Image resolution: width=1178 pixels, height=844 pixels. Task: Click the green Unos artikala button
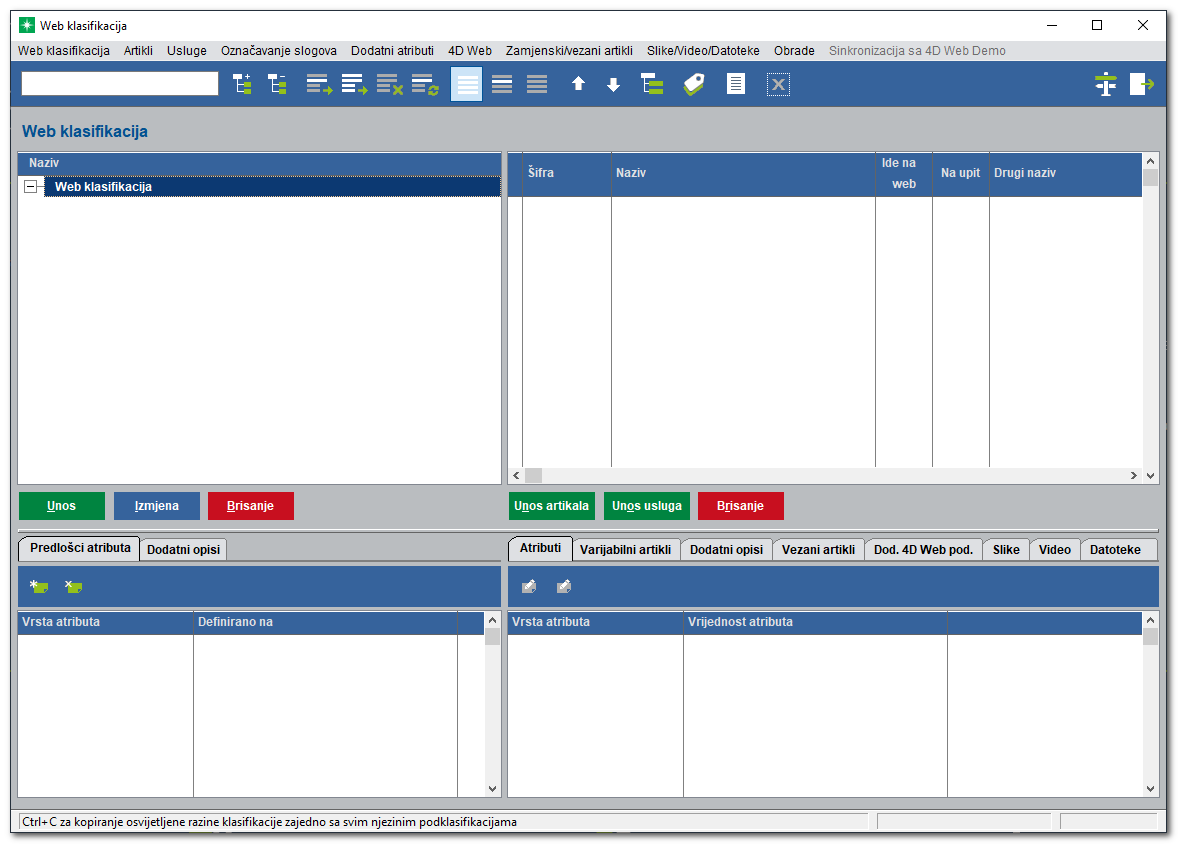pyautogui.click(x=552, y=506)
